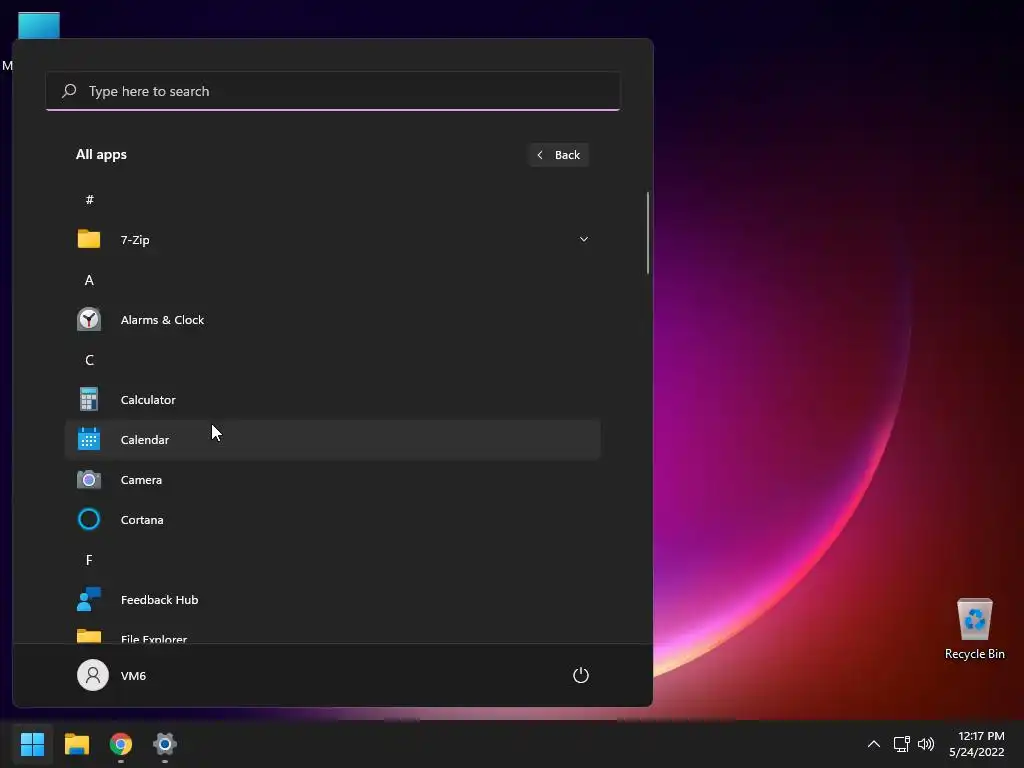Image resolution: width=1024 pixels, height=768 pixels.
Task: Click the 'All apps' heading
Action: click(x=101, y=154)
